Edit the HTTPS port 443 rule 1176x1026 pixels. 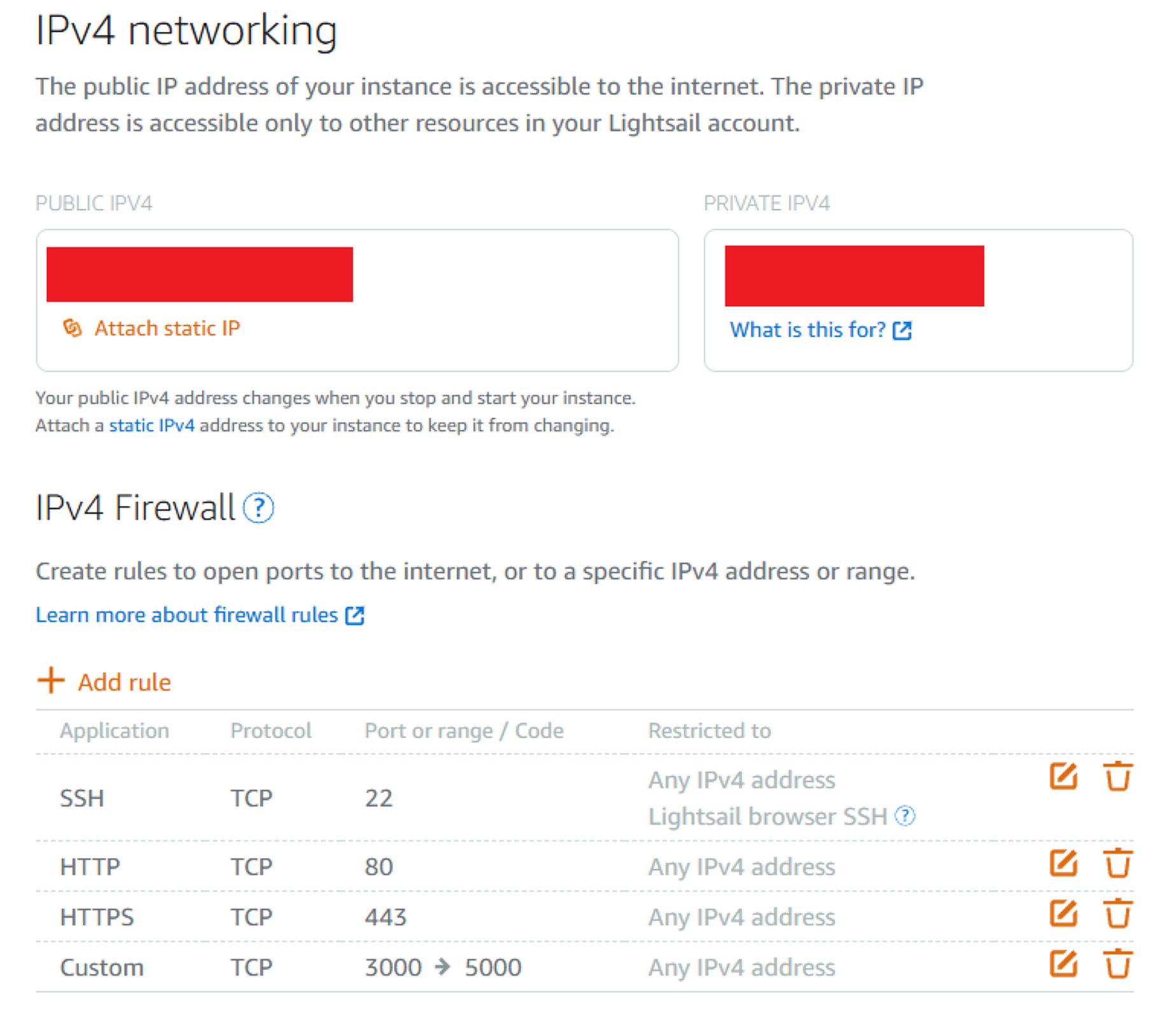[1063, 914]
